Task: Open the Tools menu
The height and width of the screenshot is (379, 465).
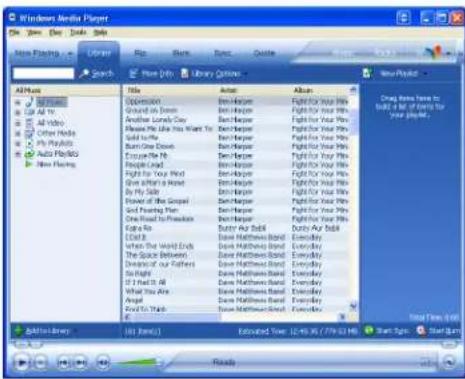Action: click(x=78, y=32)
